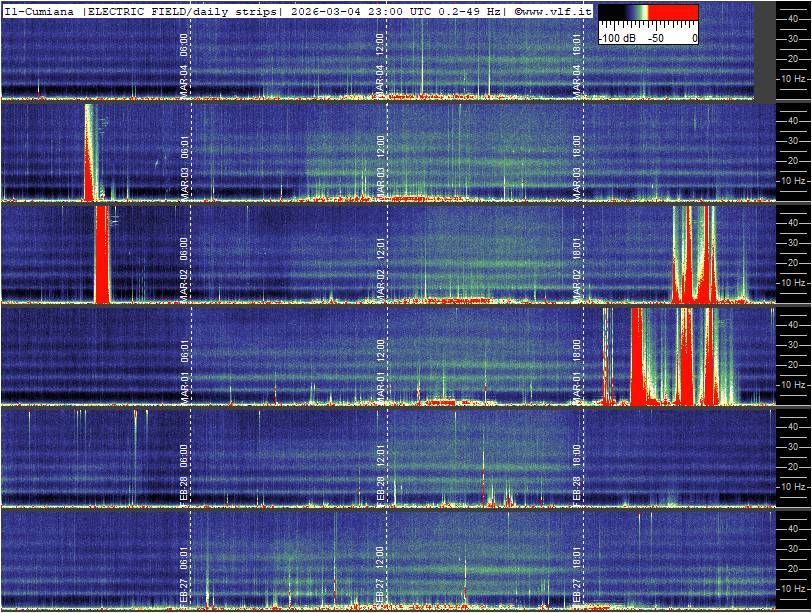
Task: Open the www.vlf.it link in header
Action: click(x=553, y=11)
